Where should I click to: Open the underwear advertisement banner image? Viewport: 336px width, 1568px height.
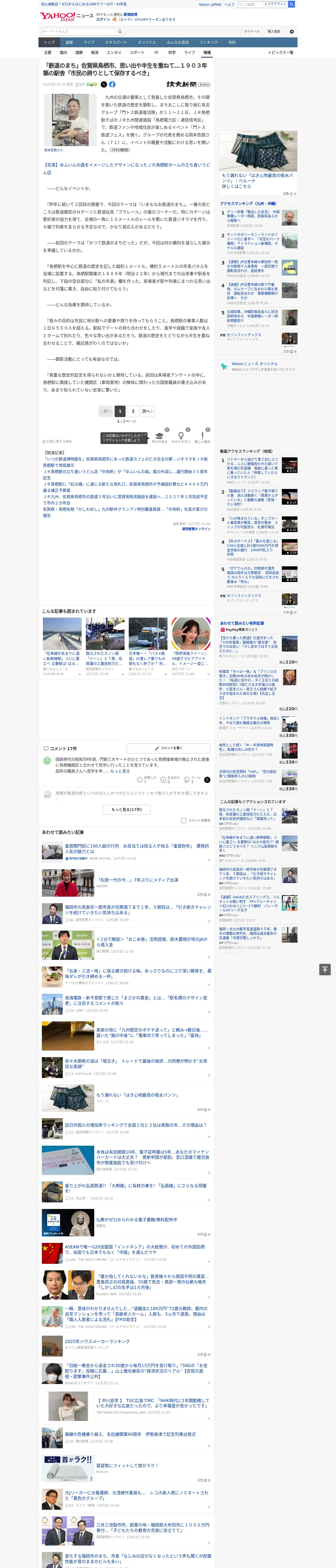click(x=259, y=151)
